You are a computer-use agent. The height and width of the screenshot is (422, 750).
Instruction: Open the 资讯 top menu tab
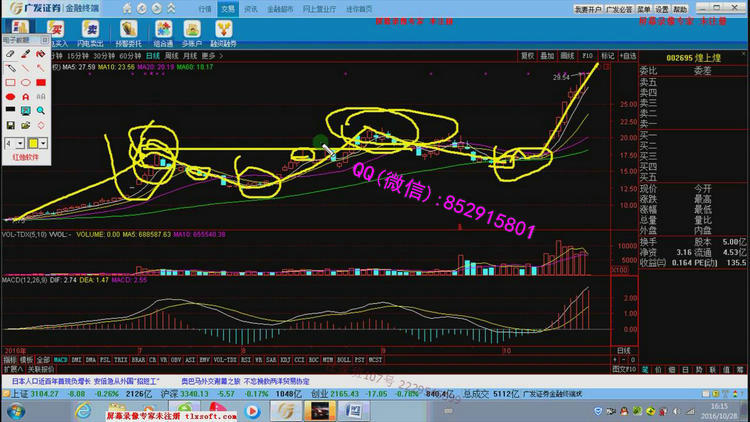click(x=250, y=8)
